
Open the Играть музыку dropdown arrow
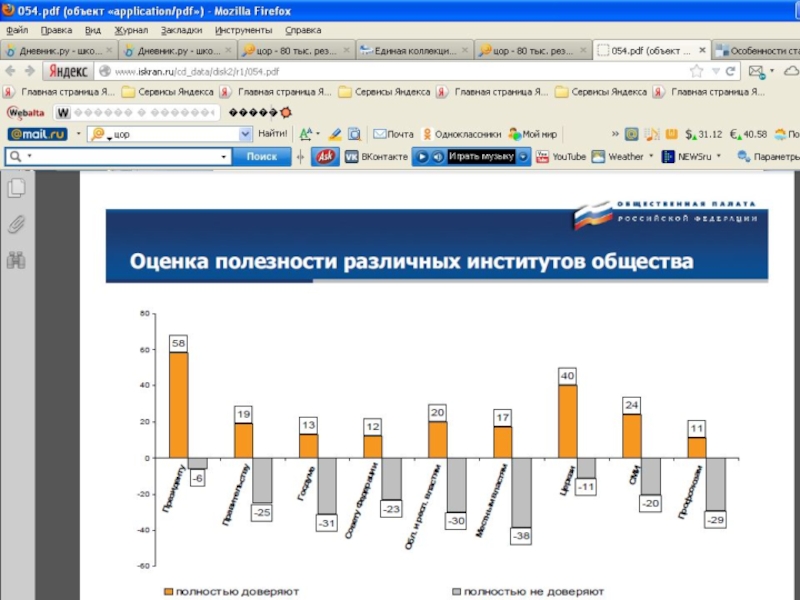click(x=523, y=157)
